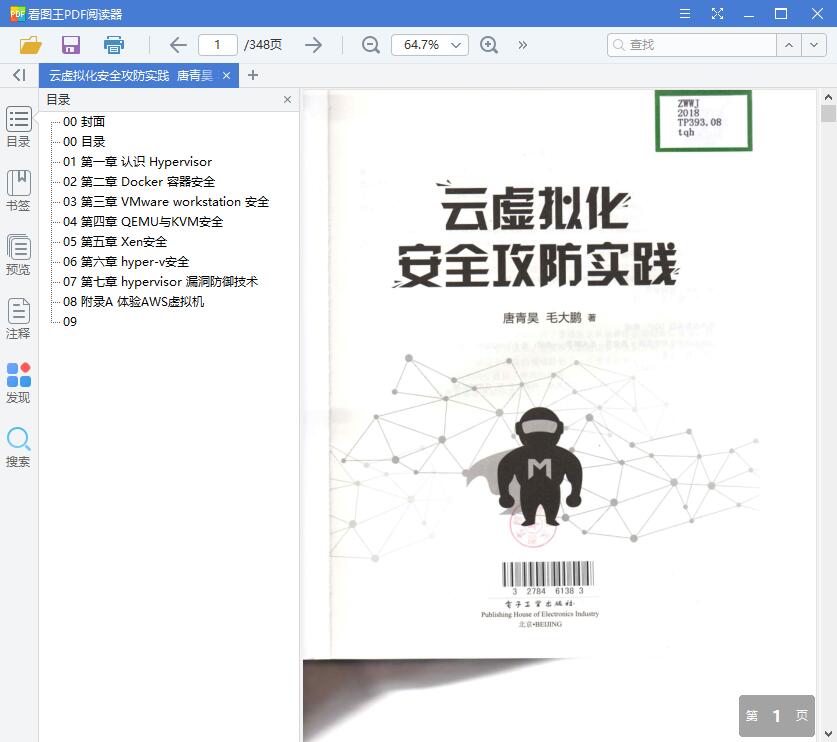This screenshot has height=742, width=837.
Task: Collapse the sidebar with the arrow toggle
Action: click(x=17, y=75)
